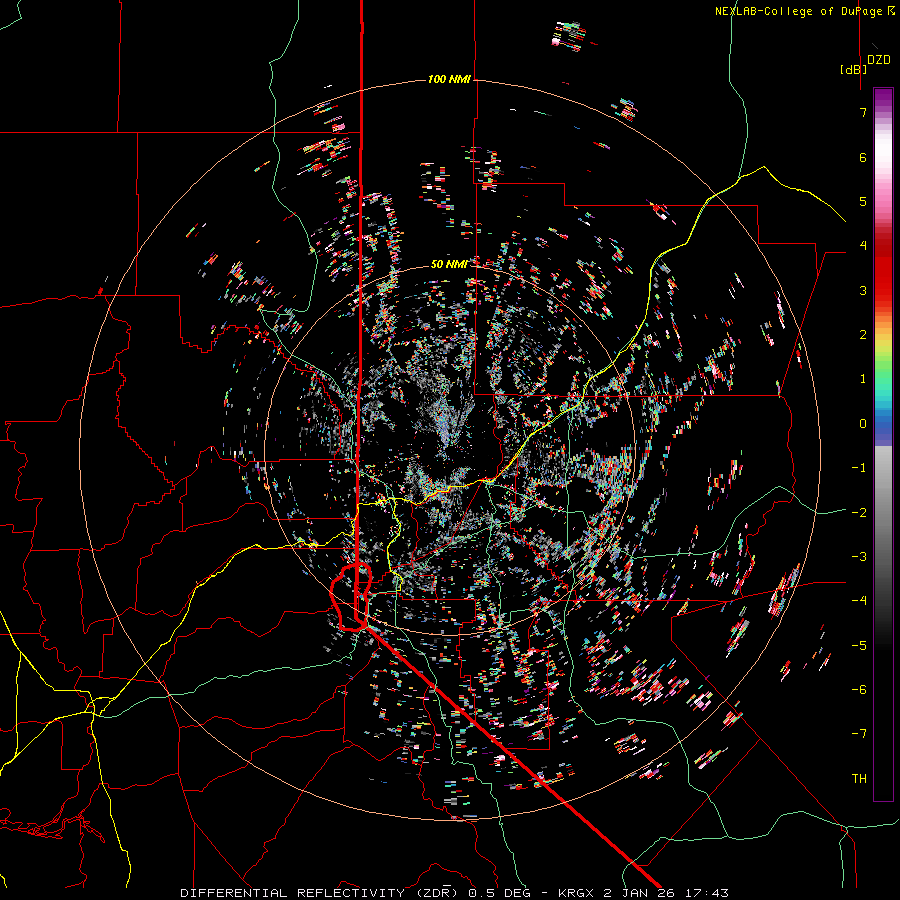Click the -4 legend value
Image resolution: width=900 pixels, height=900 pixels.
(859, 601)
